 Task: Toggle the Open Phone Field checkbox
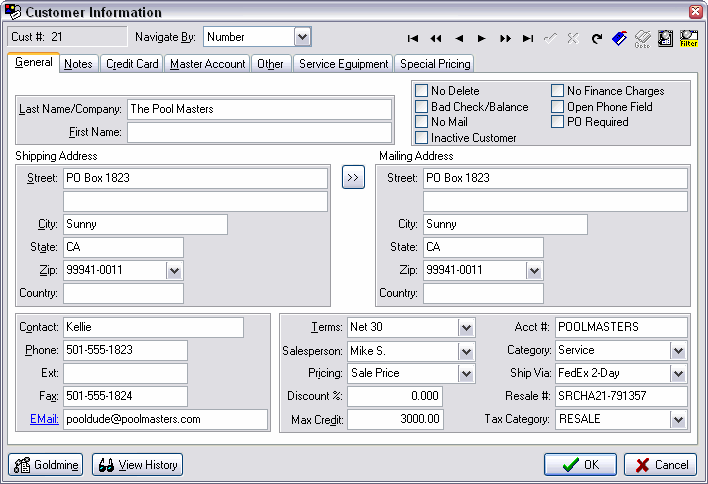[x=557, y=107]
